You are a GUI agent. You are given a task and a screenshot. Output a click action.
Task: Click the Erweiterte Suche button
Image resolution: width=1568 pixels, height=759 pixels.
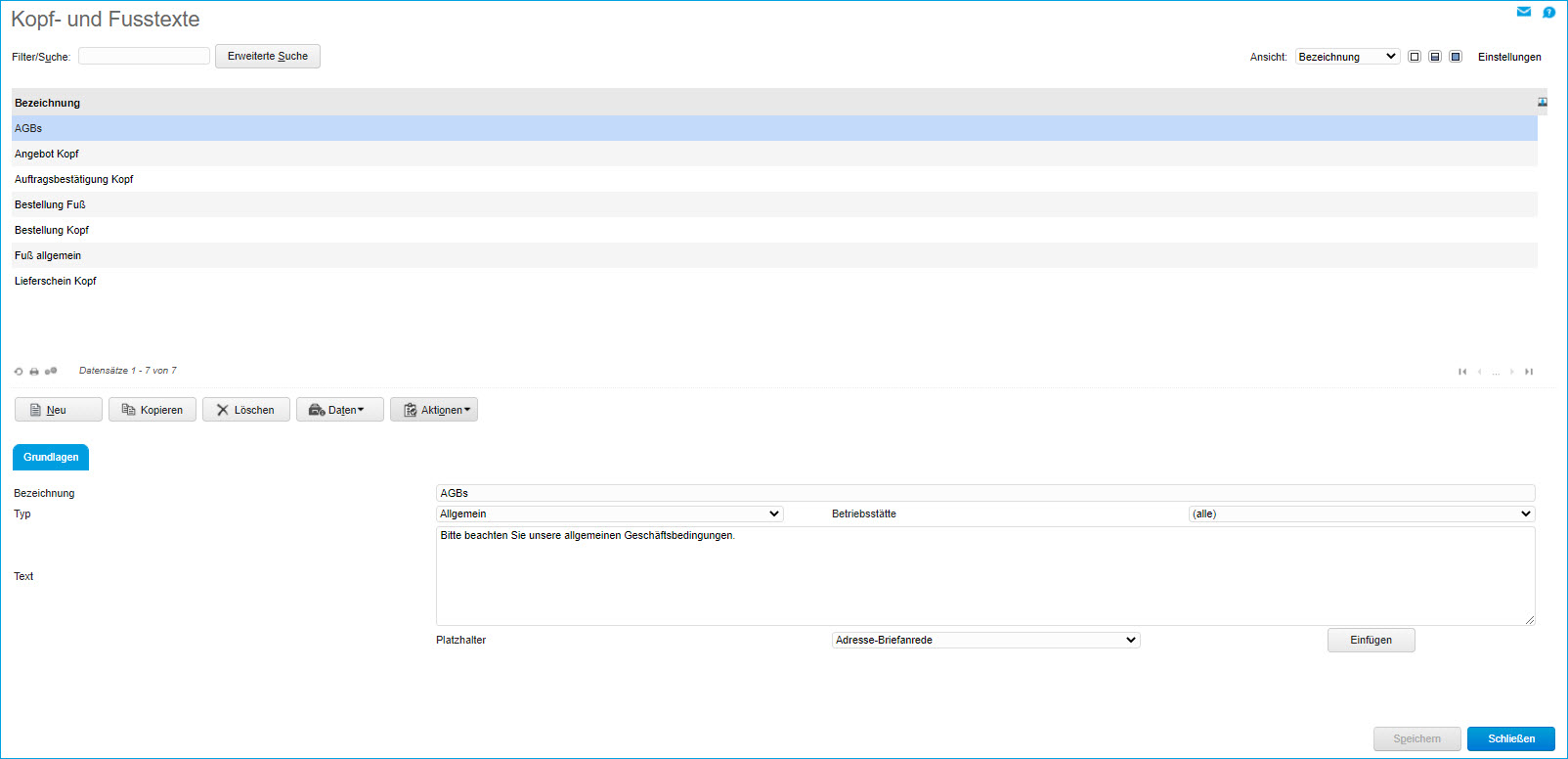click(x=268, y=57)
